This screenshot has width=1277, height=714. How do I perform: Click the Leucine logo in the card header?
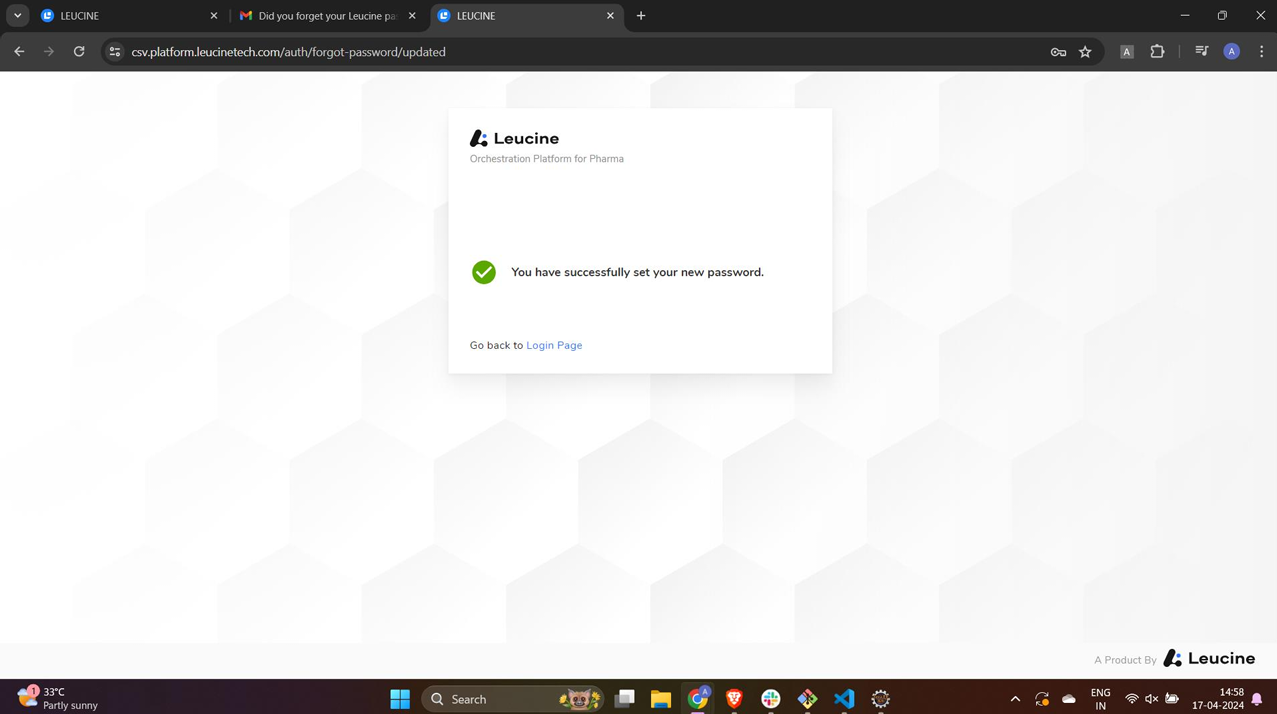(514, 138)
